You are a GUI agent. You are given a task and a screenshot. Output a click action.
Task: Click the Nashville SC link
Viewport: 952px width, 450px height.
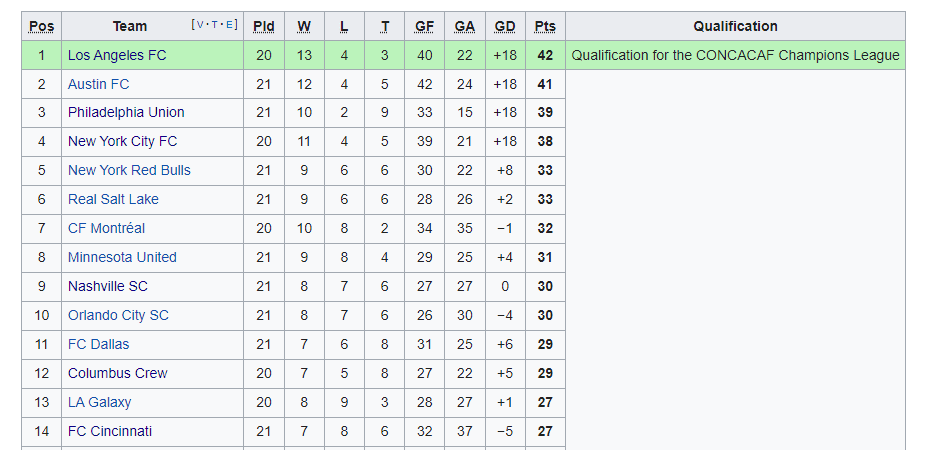tap(107, 287)
